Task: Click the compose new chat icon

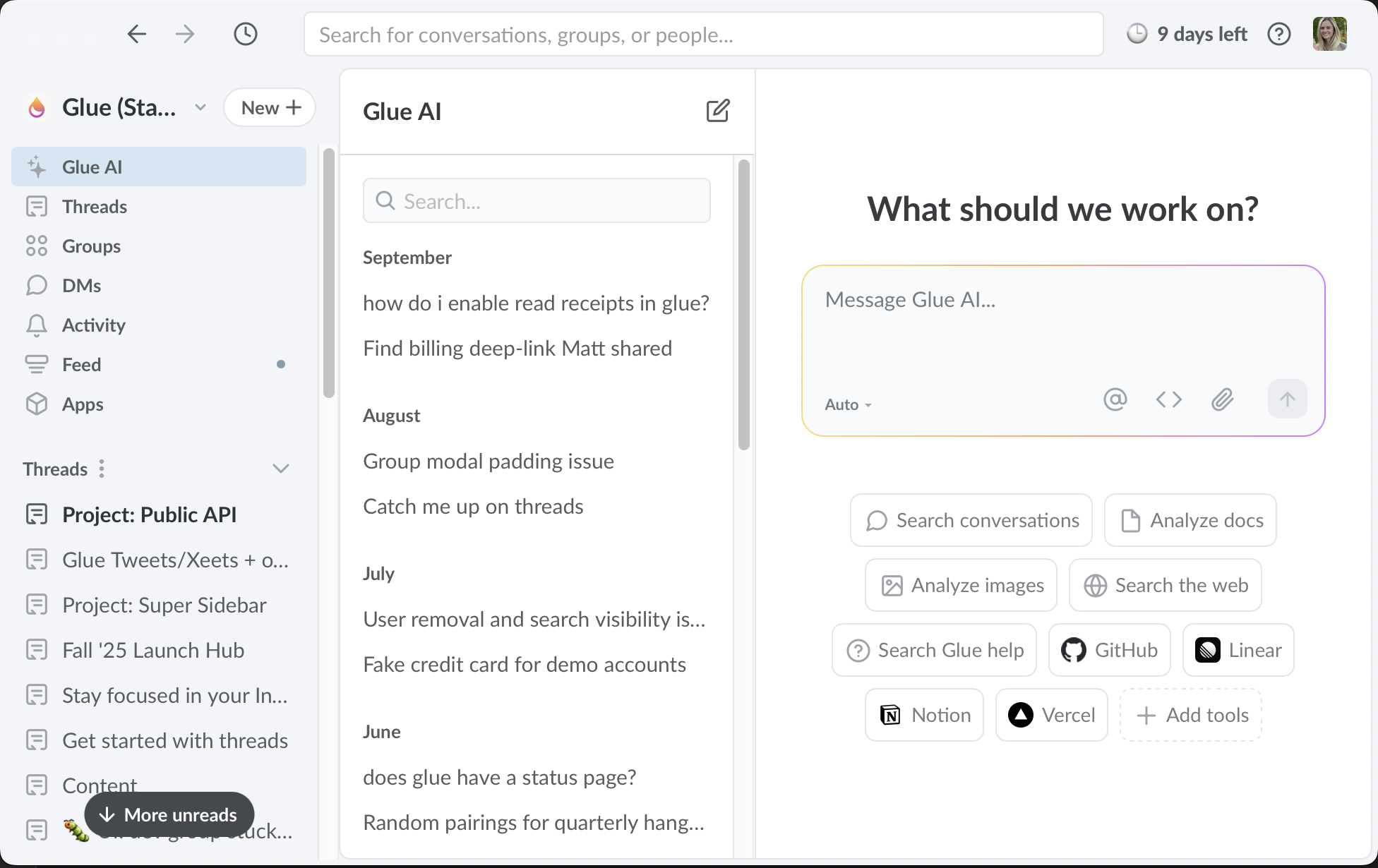Action: pyautogui.click(x=717, y=111)
